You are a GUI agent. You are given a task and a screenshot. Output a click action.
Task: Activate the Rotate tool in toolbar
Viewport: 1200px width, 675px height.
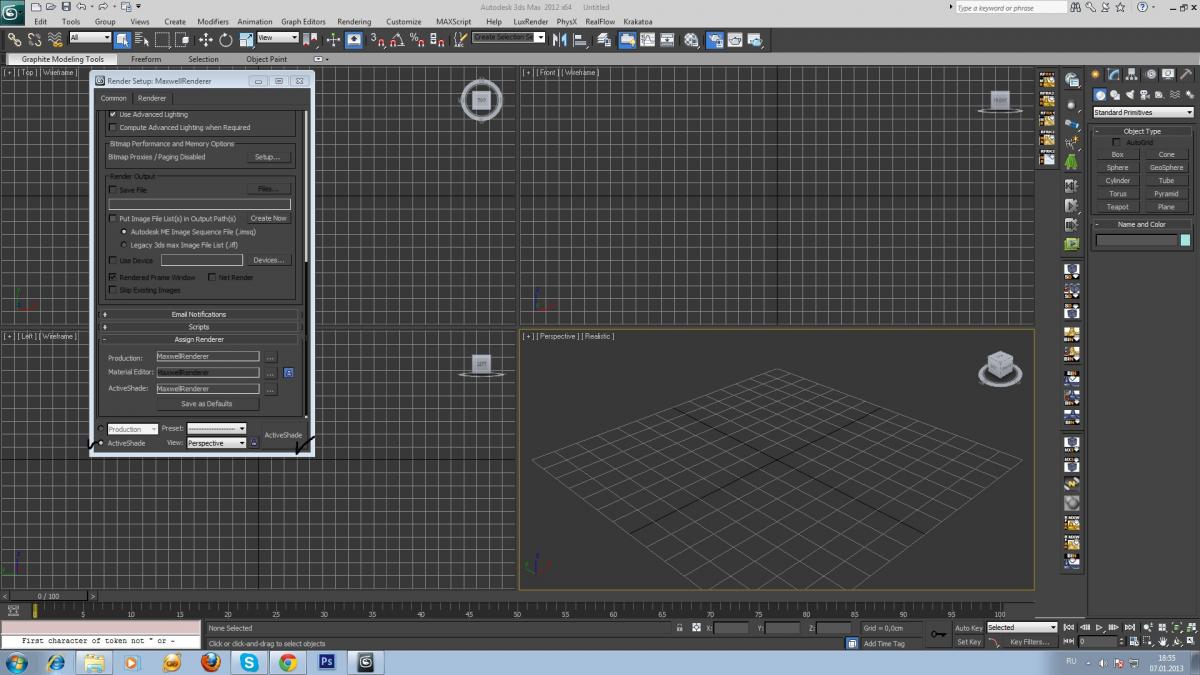[x=226, y=40]
